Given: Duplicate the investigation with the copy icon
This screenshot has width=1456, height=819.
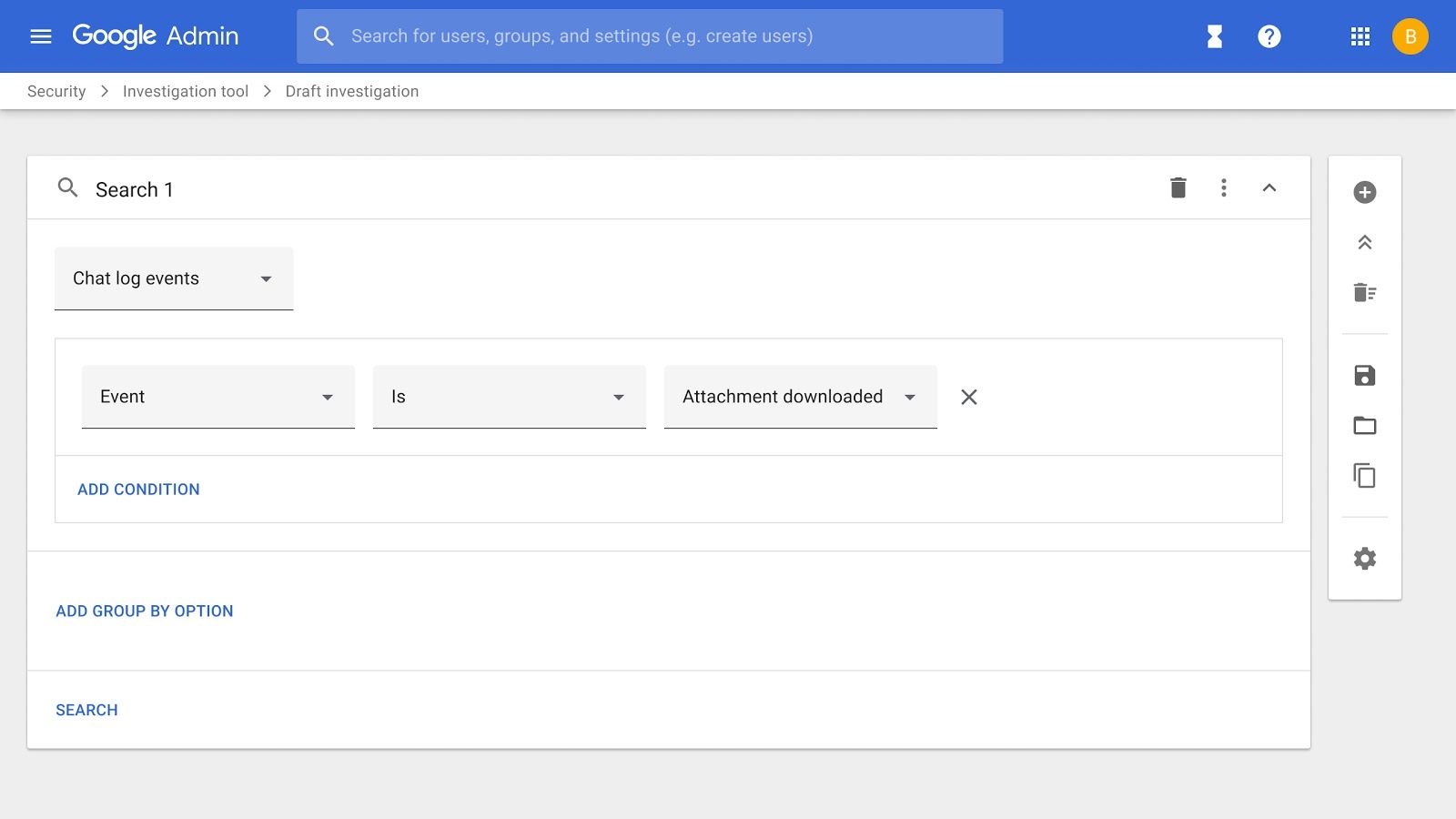Looking at the screenshot, I should click(1364, 475).
